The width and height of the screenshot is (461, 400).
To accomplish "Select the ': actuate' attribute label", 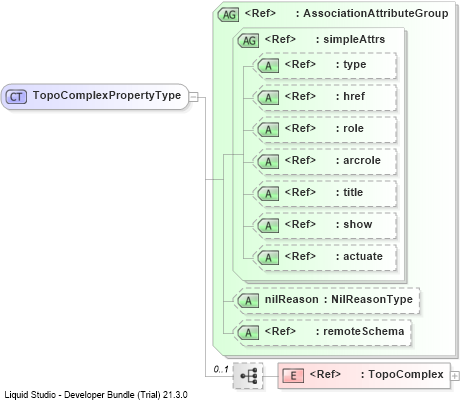I will 359,256.
